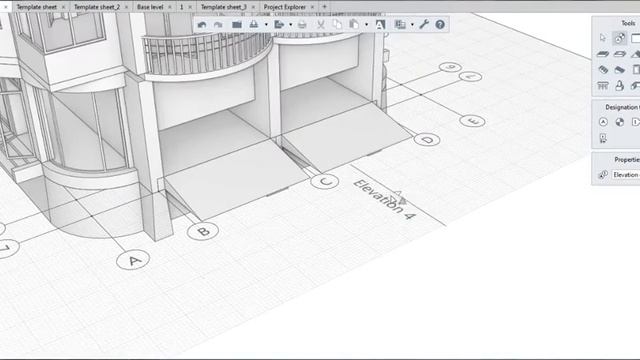Close the Template sheet_2 tab
640x360 pixels.
(x=126, y=7)
